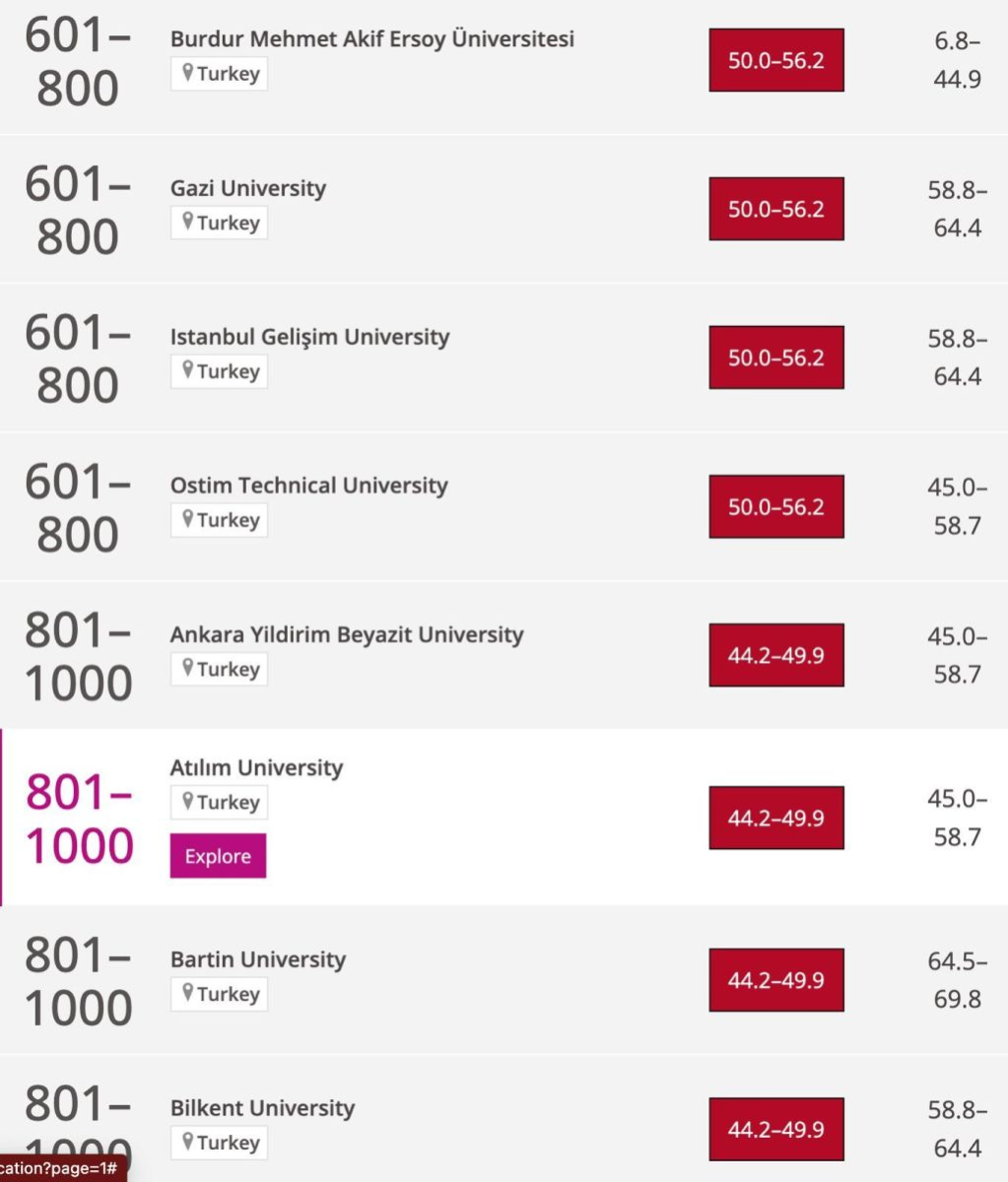Open Istanbul Gelişim University page
This screenshot has width=1008, height=1182.
point(309,337)
